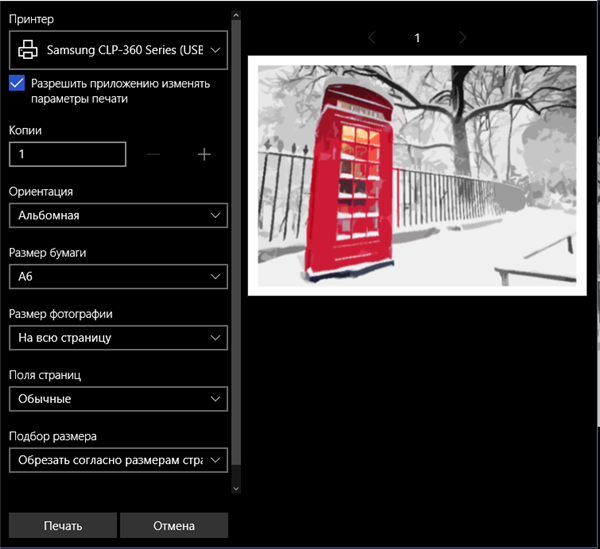The width and height of the screenshot is (600, 549).
Task: Open Поля страниц dropdown showing Обычные
Action: [118, 399]
